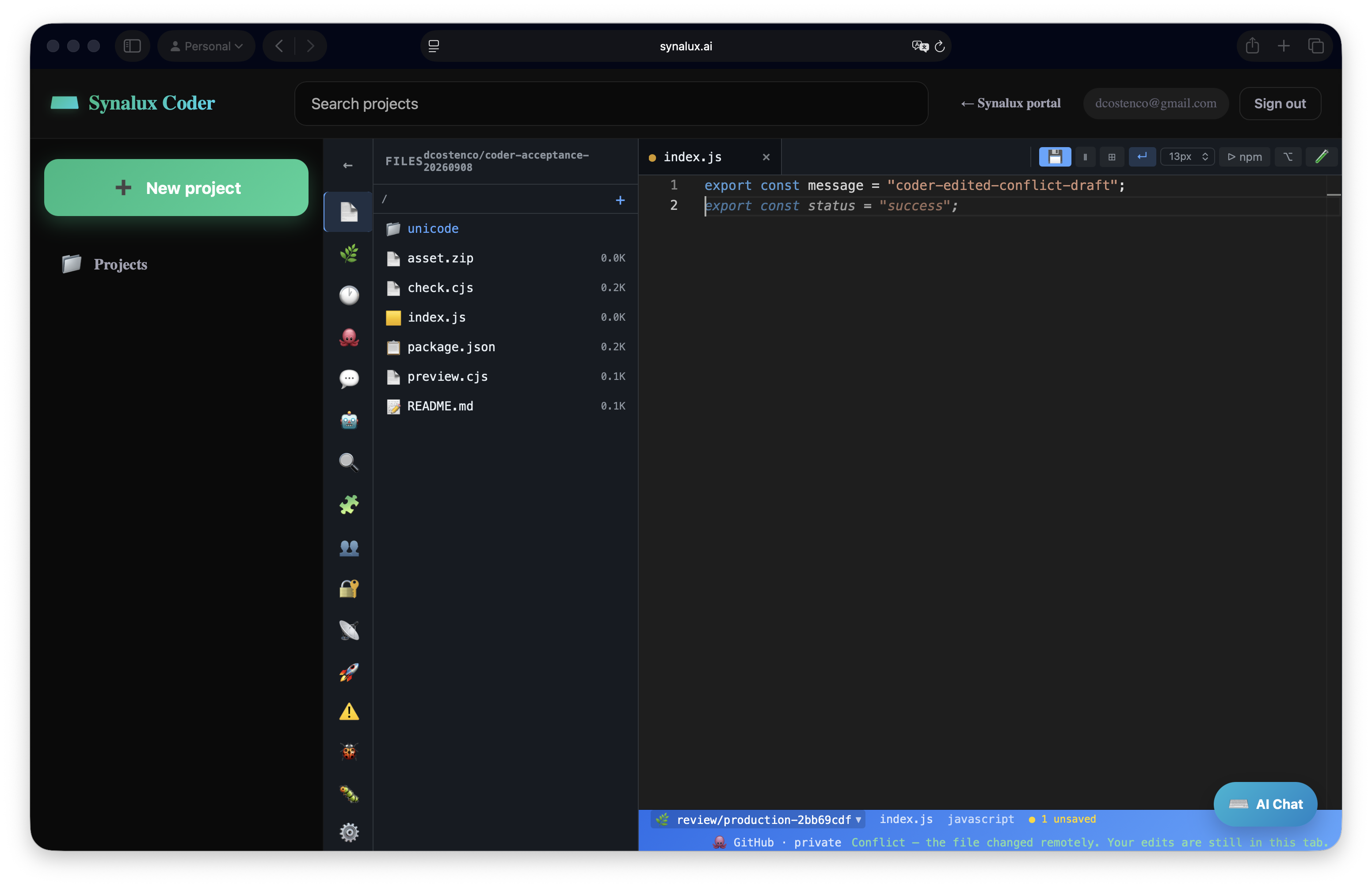Open the collaborators people sidebar icon
The width and height of the screenshot is (1372, 888).
click(x=349, y=547)
